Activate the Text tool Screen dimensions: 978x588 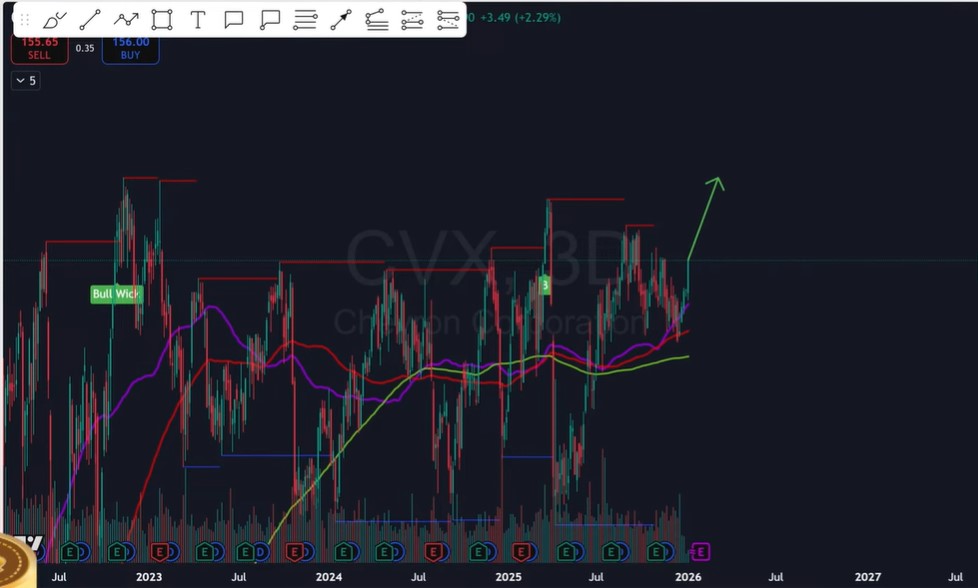click(198, 20)
